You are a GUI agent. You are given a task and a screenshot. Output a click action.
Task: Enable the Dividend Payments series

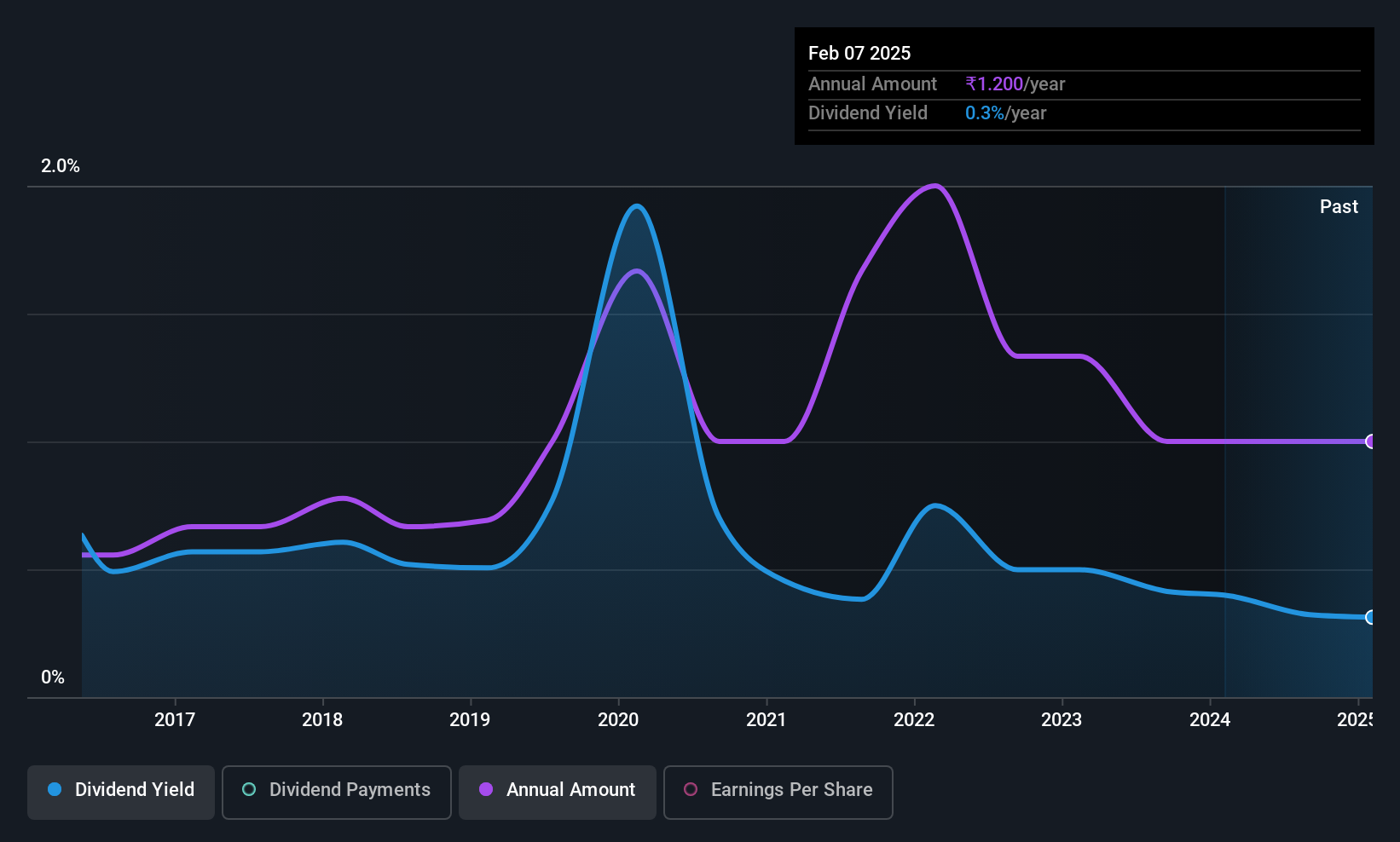337,793
